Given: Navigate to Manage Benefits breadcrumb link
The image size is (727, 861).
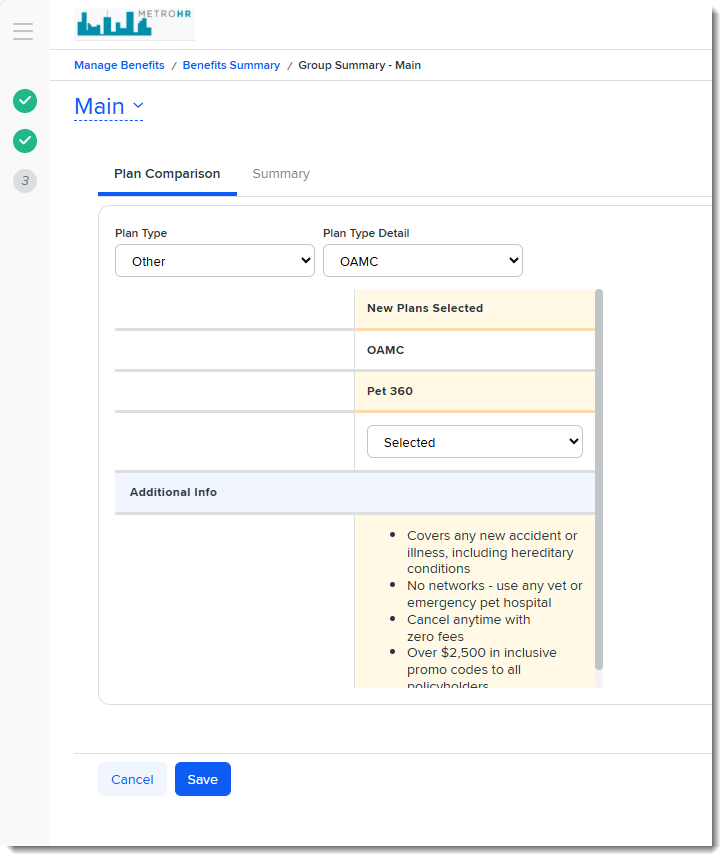Looking at the screenshot, I should (x=119, y=65).
